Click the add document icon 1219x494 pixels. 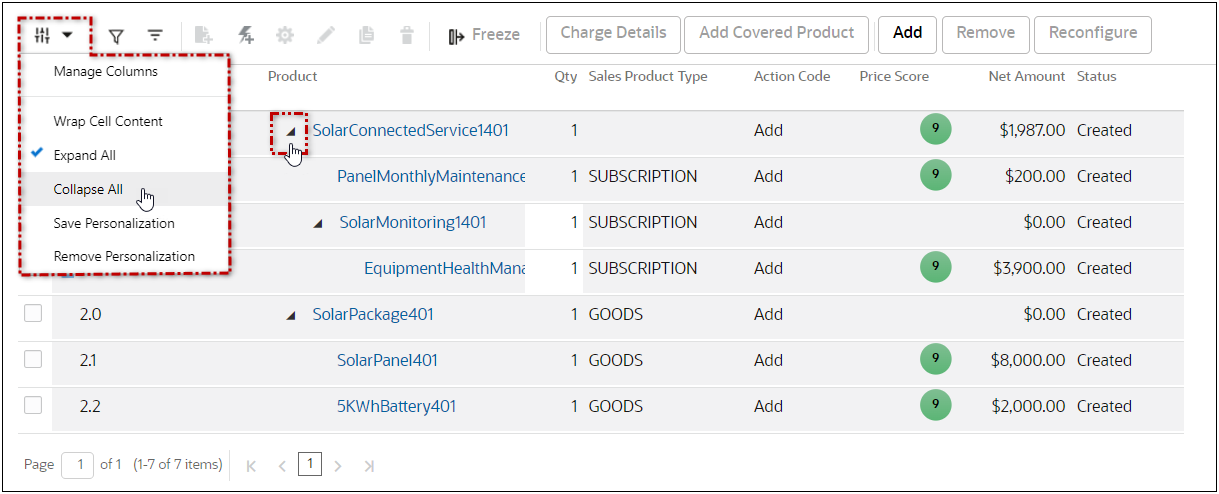pyautogui.click(x=203, y=36)
